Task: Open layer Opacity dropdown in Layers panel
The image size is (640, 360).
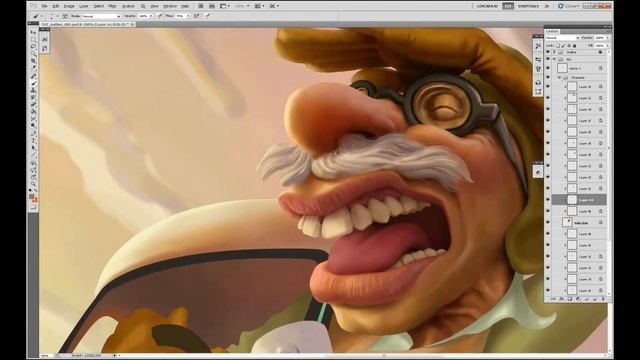Action: [607, 38]
